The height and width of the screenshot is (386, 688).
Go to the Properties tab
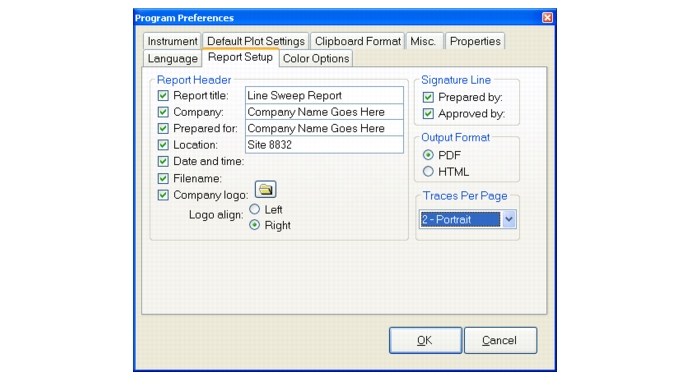(475, 41)
